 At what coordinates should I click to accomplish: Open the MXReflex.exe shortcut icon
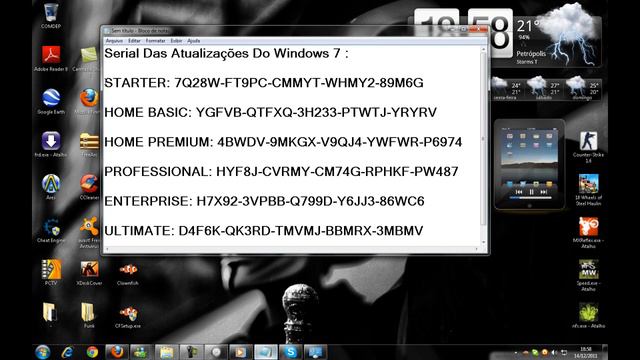point(588,232)
